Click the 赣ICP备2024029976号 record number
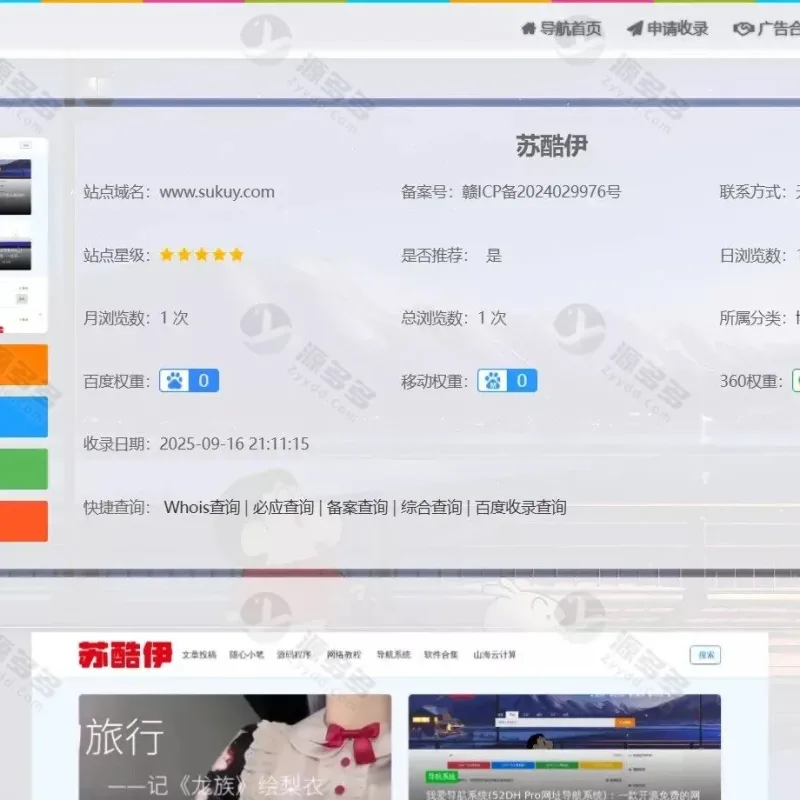 pos(541,192)
